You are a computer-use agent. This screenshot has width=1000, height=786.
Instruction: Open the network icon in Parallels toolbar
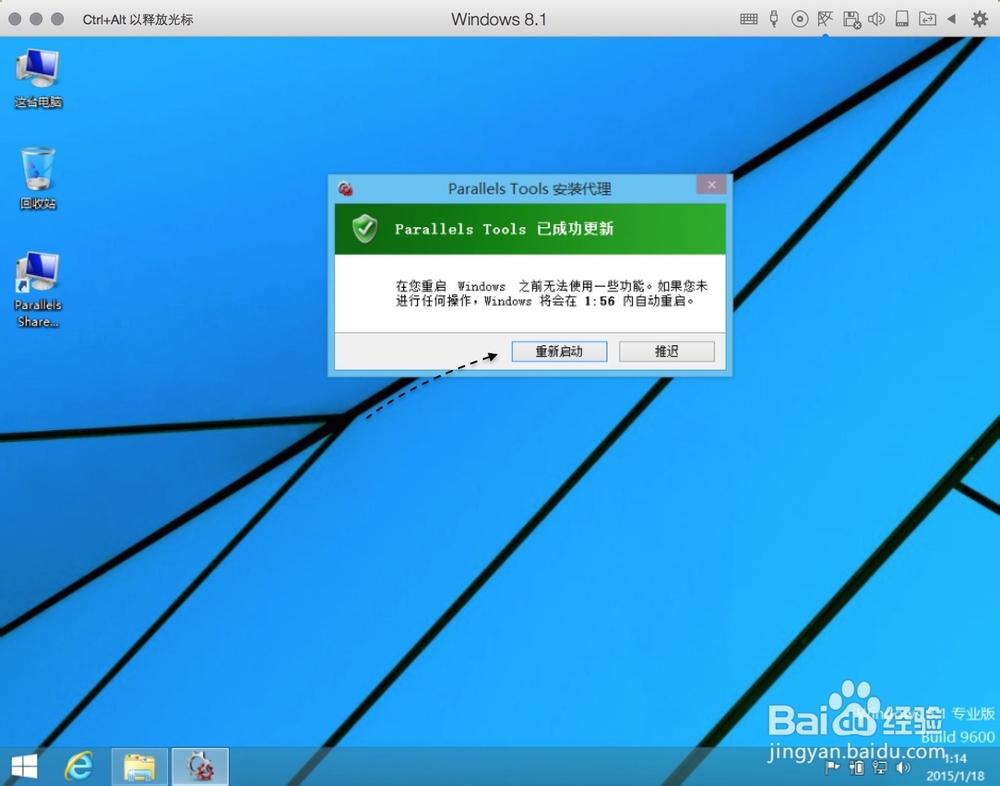click(x=825, y=19)
